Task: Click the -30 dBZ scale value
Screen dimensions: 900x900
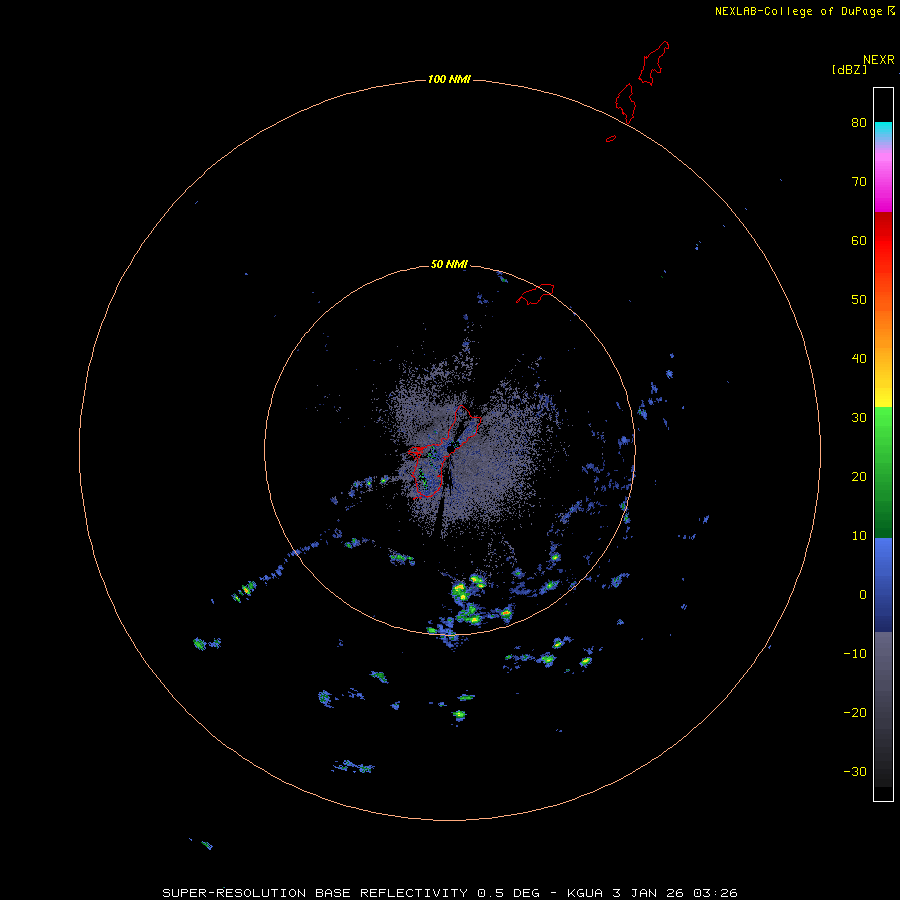Action: 855,771
